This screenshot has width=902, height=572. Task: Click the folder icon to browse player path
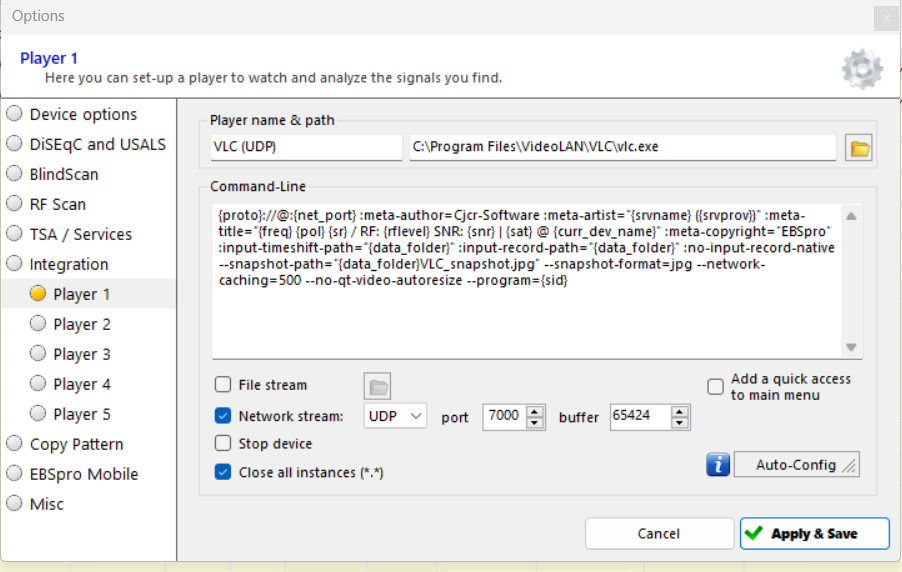point(859,148)
